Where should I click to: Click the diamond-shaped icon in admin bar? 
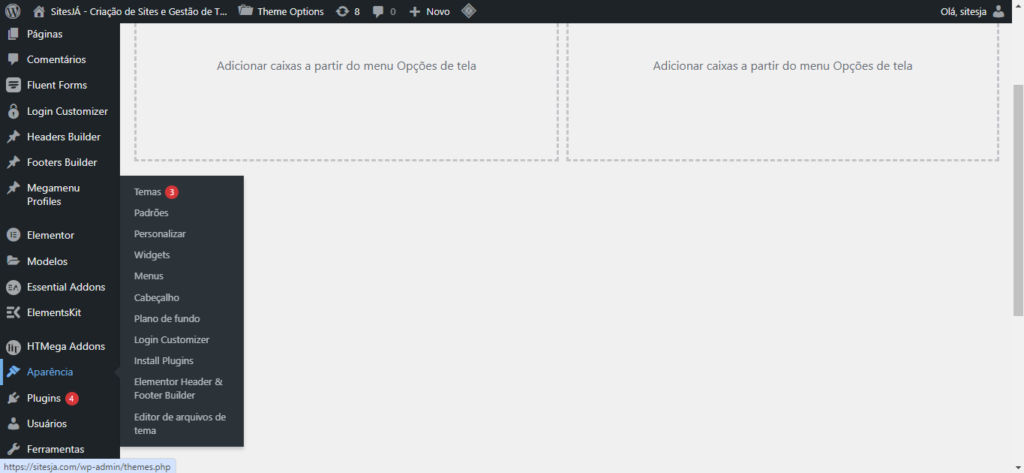click(468, 11)
